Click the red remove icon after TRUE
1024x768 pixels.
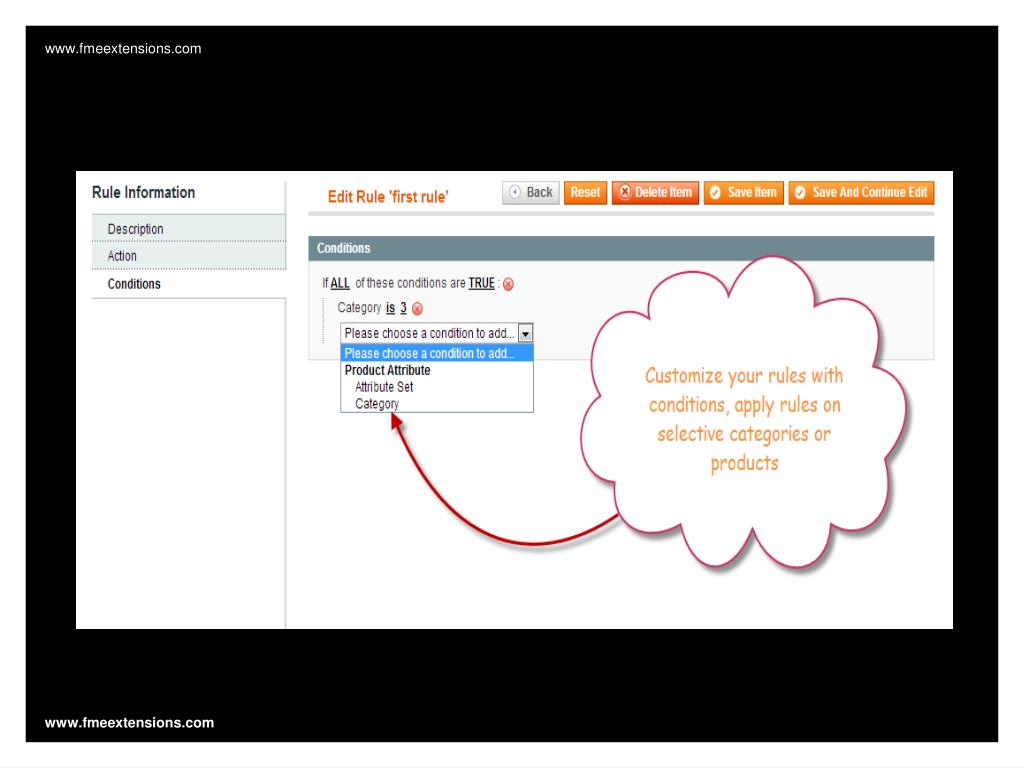click(x=508, y=284)
